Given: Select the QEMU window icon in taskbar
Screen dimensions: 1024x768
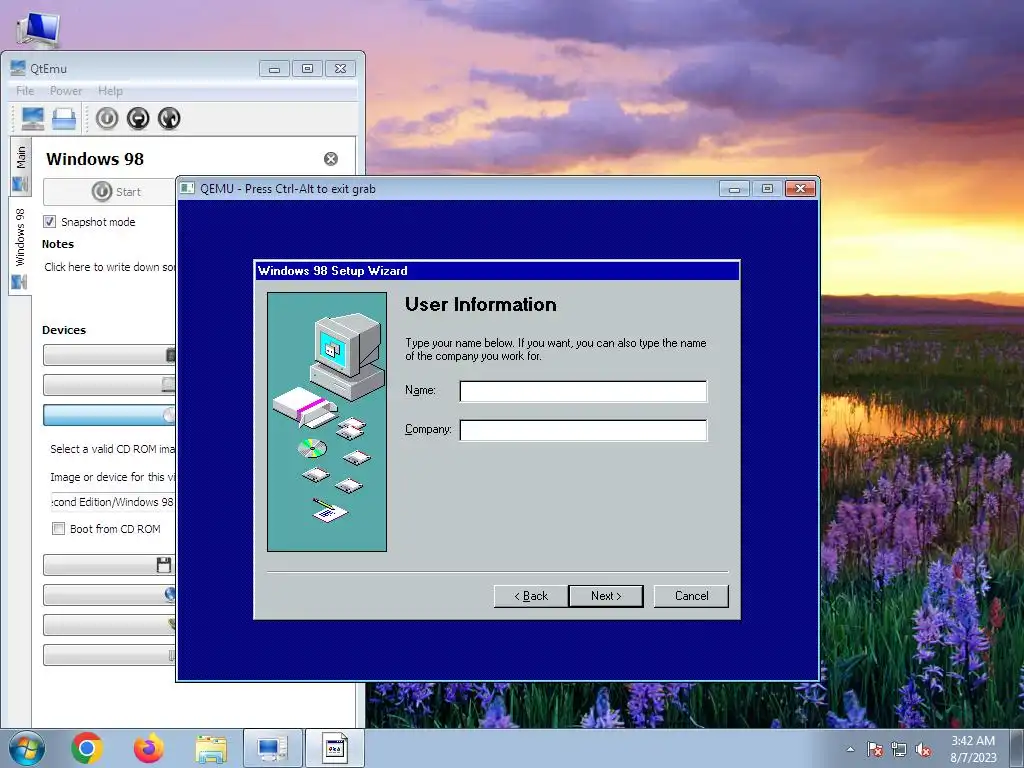Looking at the screenshot, I should 335,748.
